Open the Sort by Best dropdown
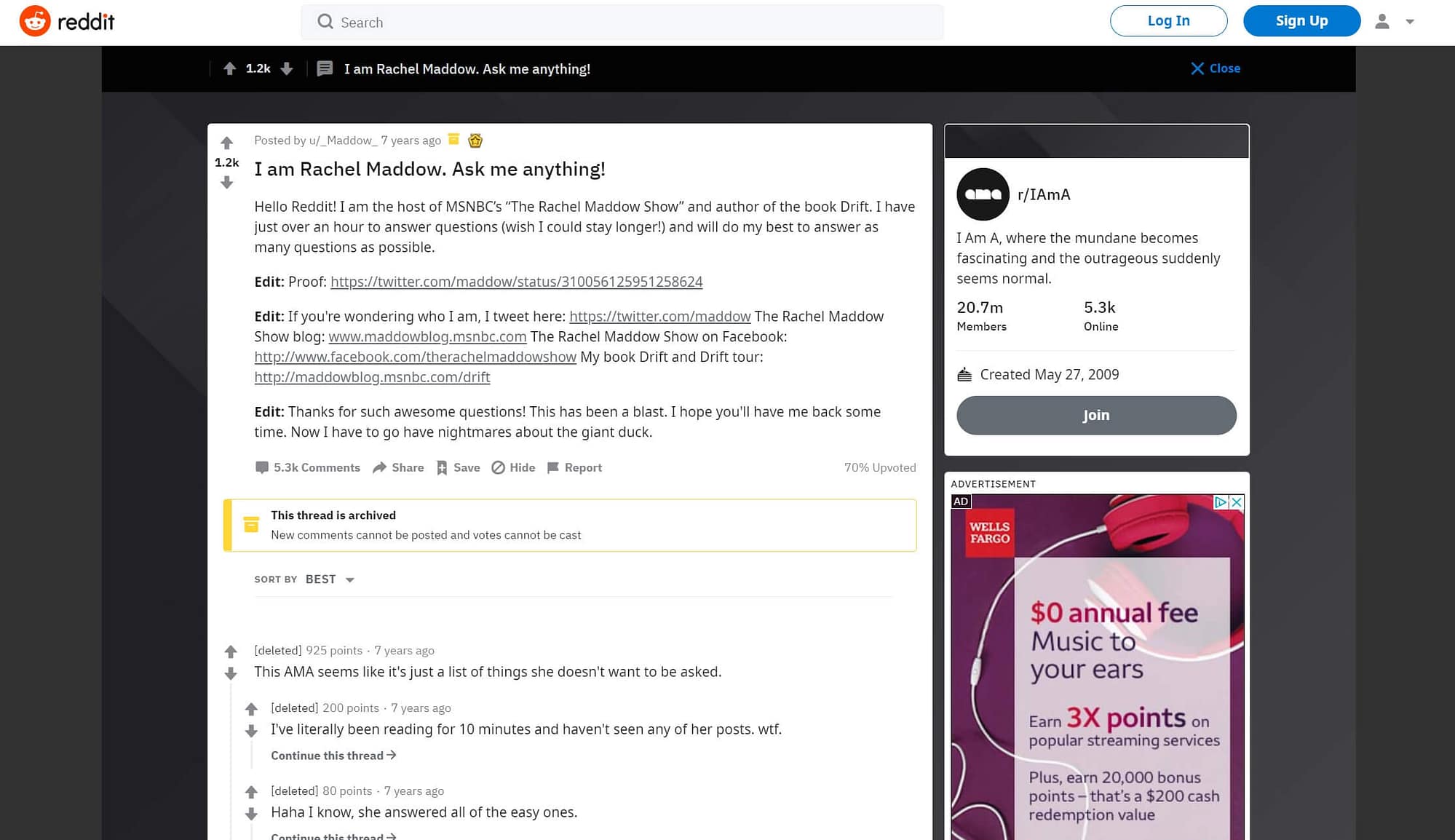The image size is (1455, 840). click(x=329, y=579)
